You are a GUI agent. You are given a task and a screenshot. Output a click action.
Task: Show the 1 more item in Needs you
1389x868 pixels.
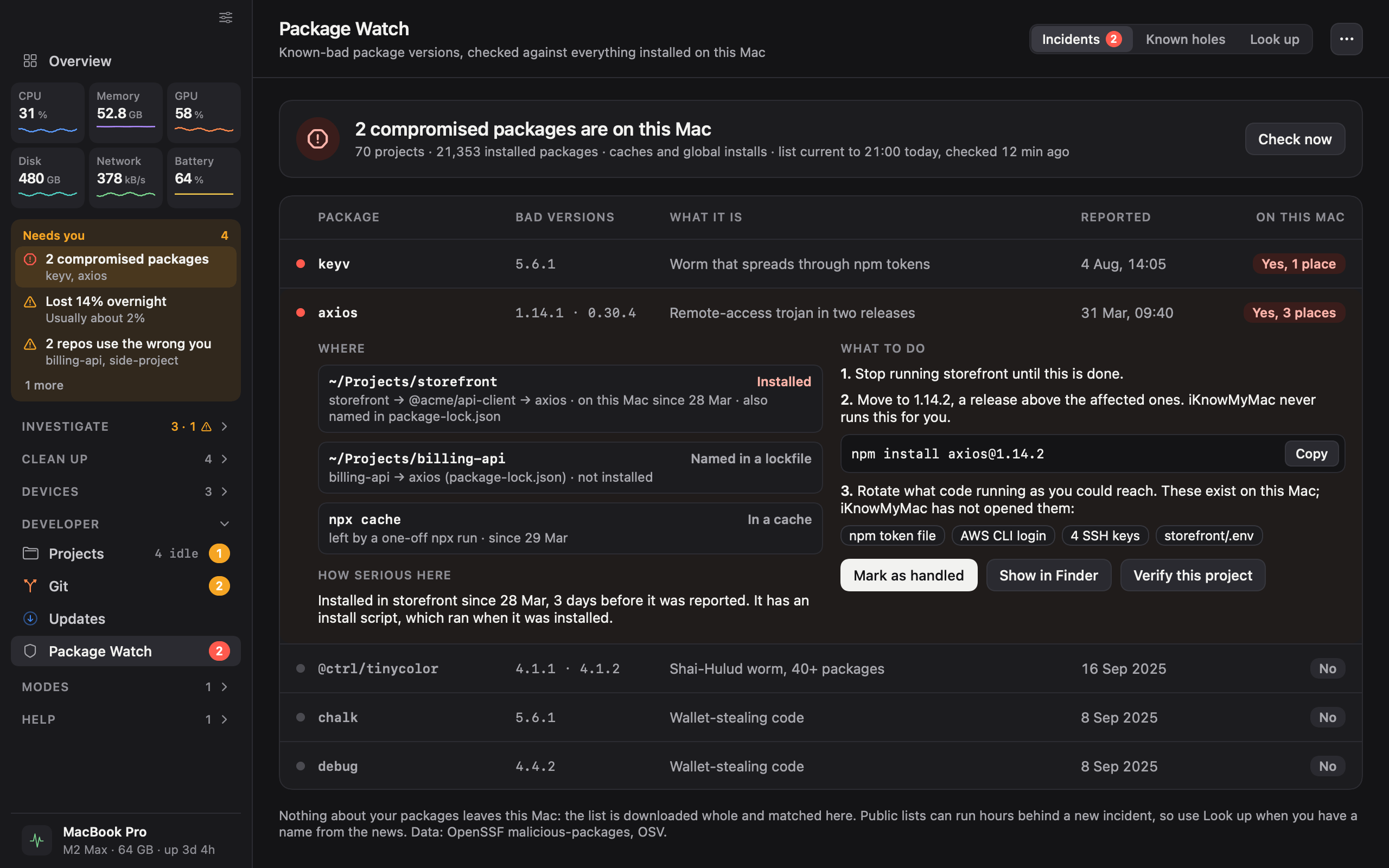[x=44, y=385]
